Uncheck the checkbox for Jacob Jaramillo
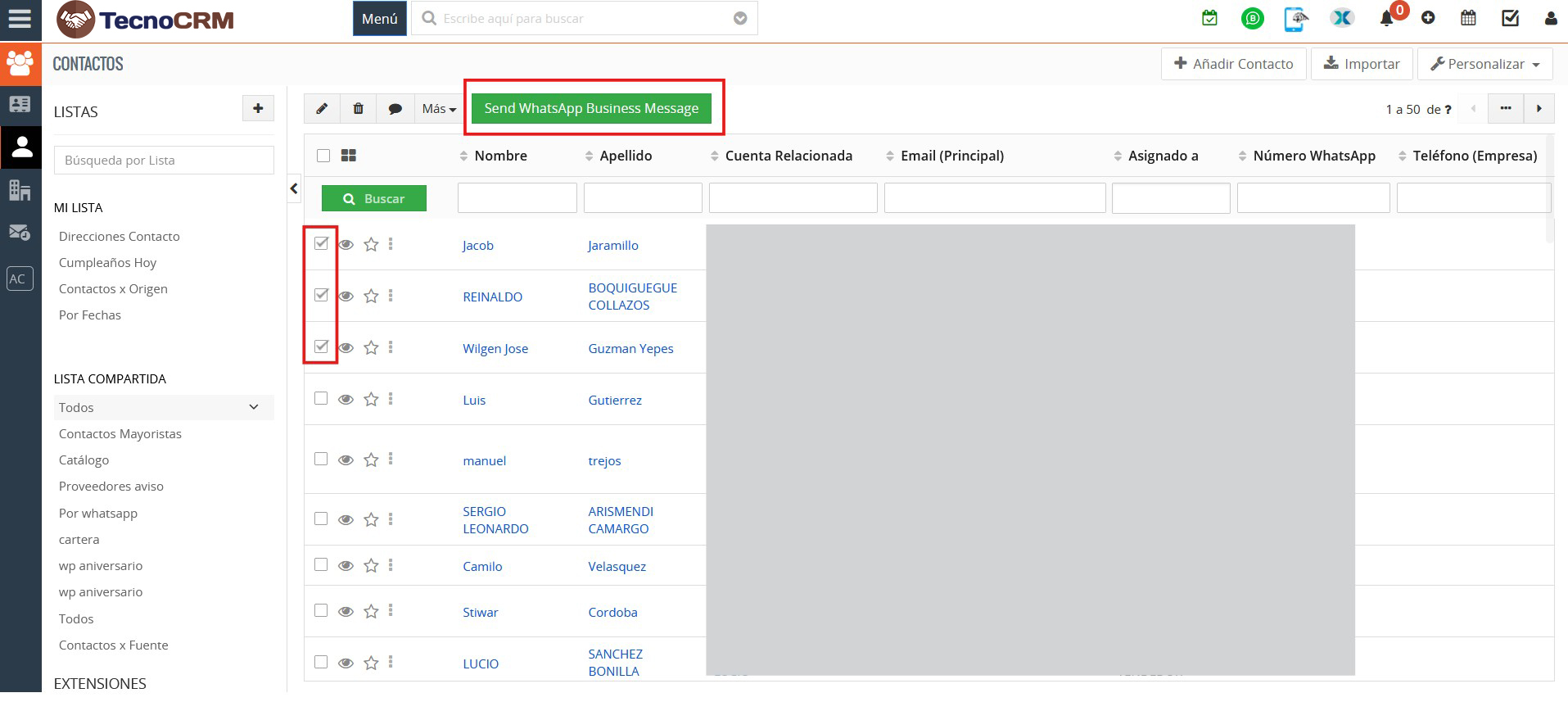 [x=321, y=243]
